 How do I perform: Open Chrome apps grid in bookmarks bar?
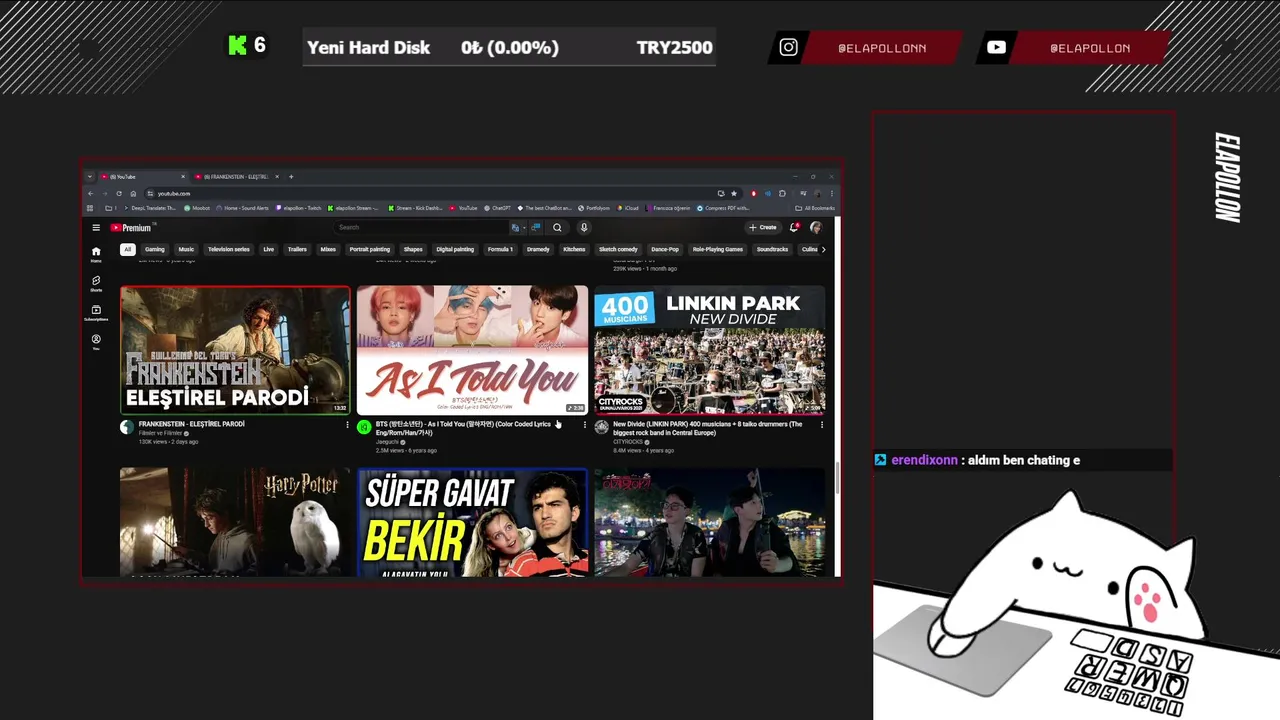90,208
